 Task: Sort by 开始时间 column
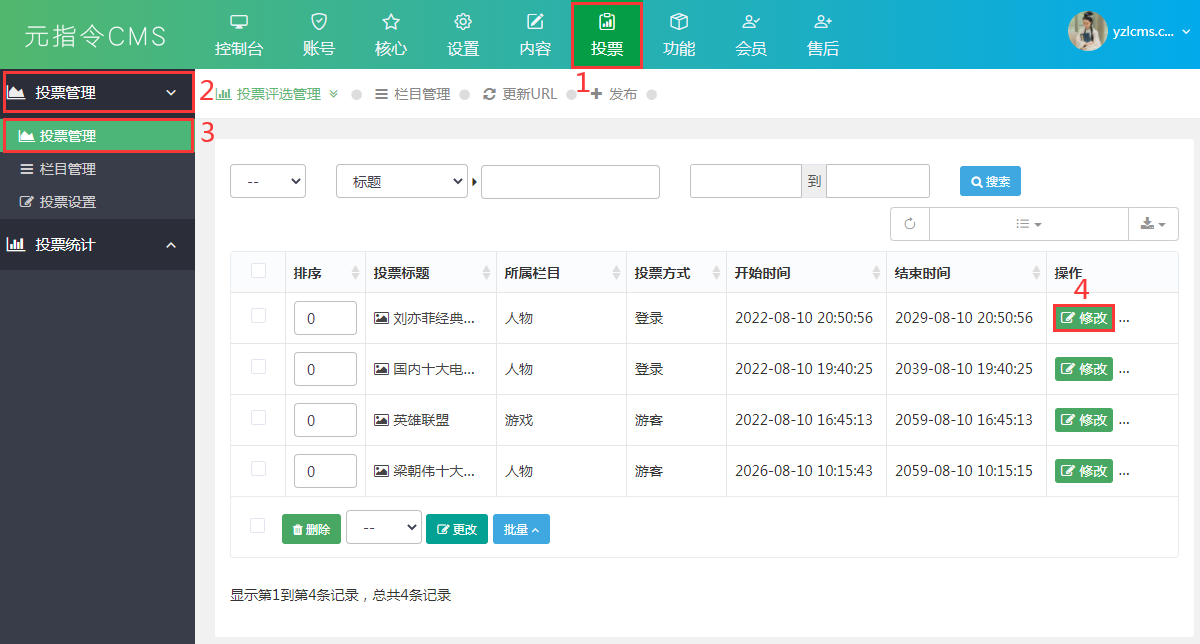point(806,273)
